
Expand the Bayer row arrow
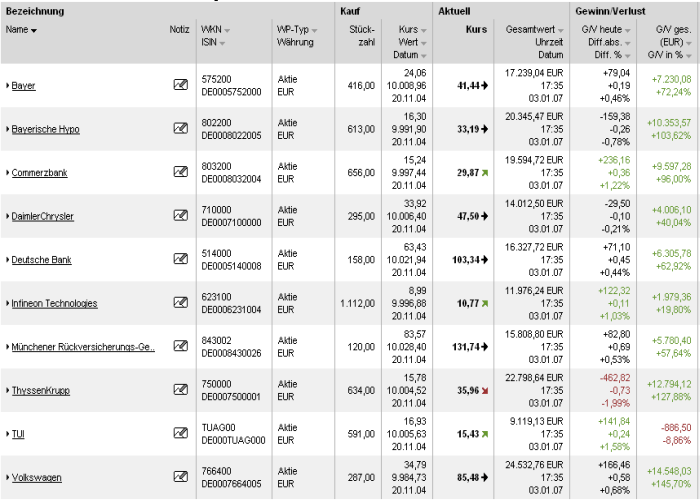[8, 86]
